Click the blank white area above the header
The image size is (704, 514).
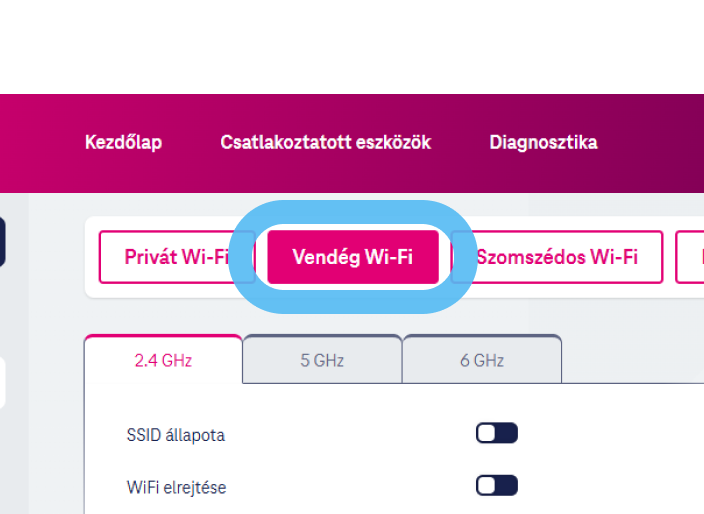(x=350, y=45)
